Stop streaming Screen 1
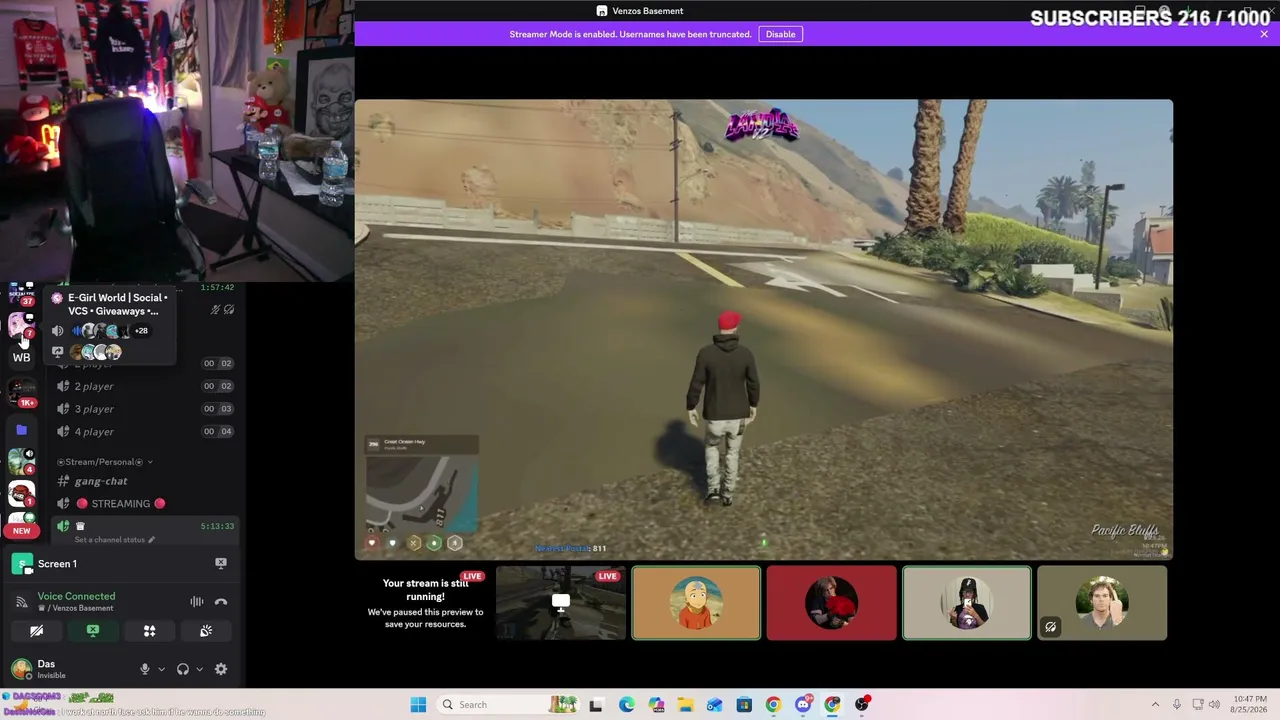Screen dimensions: 1280x720 click(x=221, y=564)
